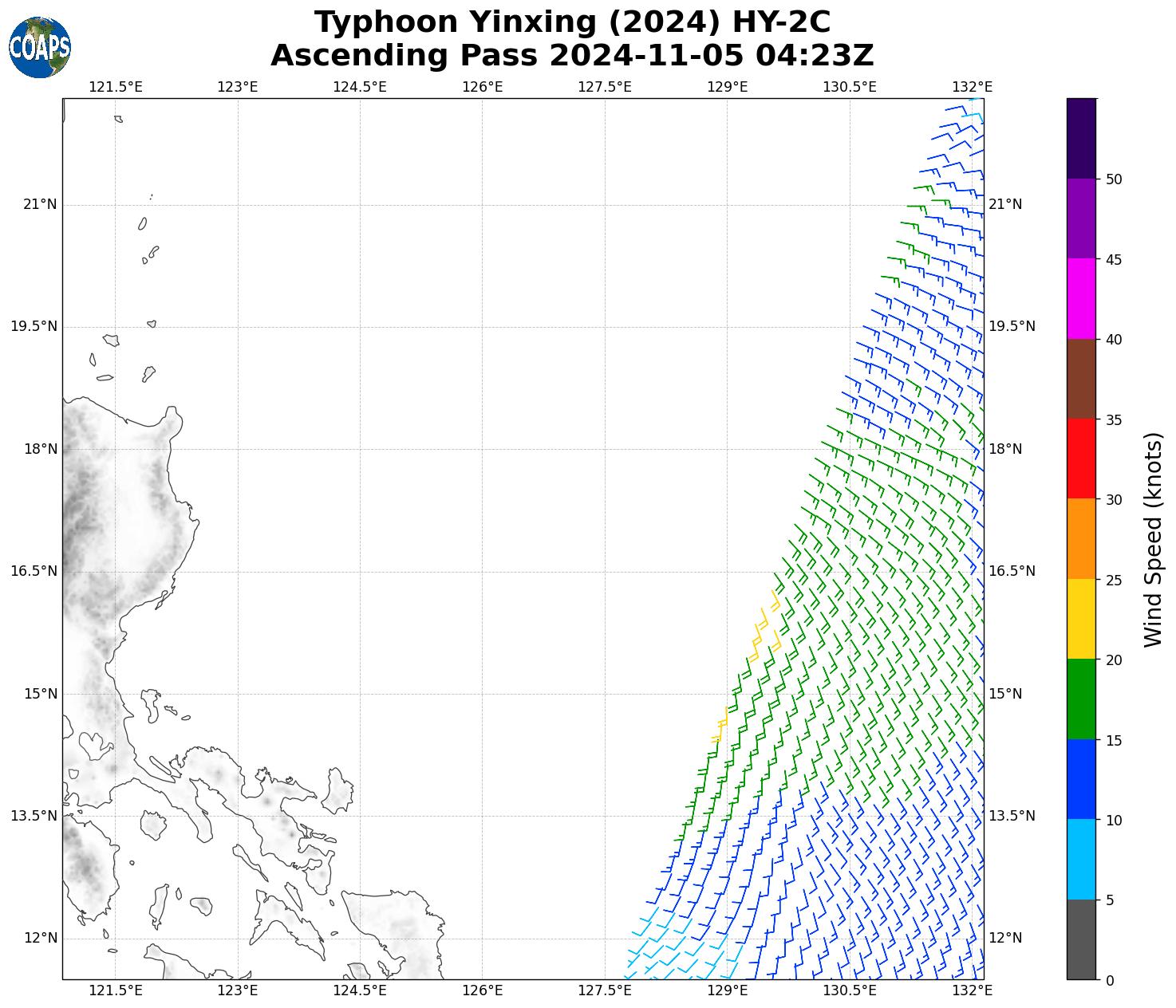Select the red 30–35 knots colorbar segment
Image resolution: width=1176 pixels, height=1008 pixels.
(x=1081, y=459)
